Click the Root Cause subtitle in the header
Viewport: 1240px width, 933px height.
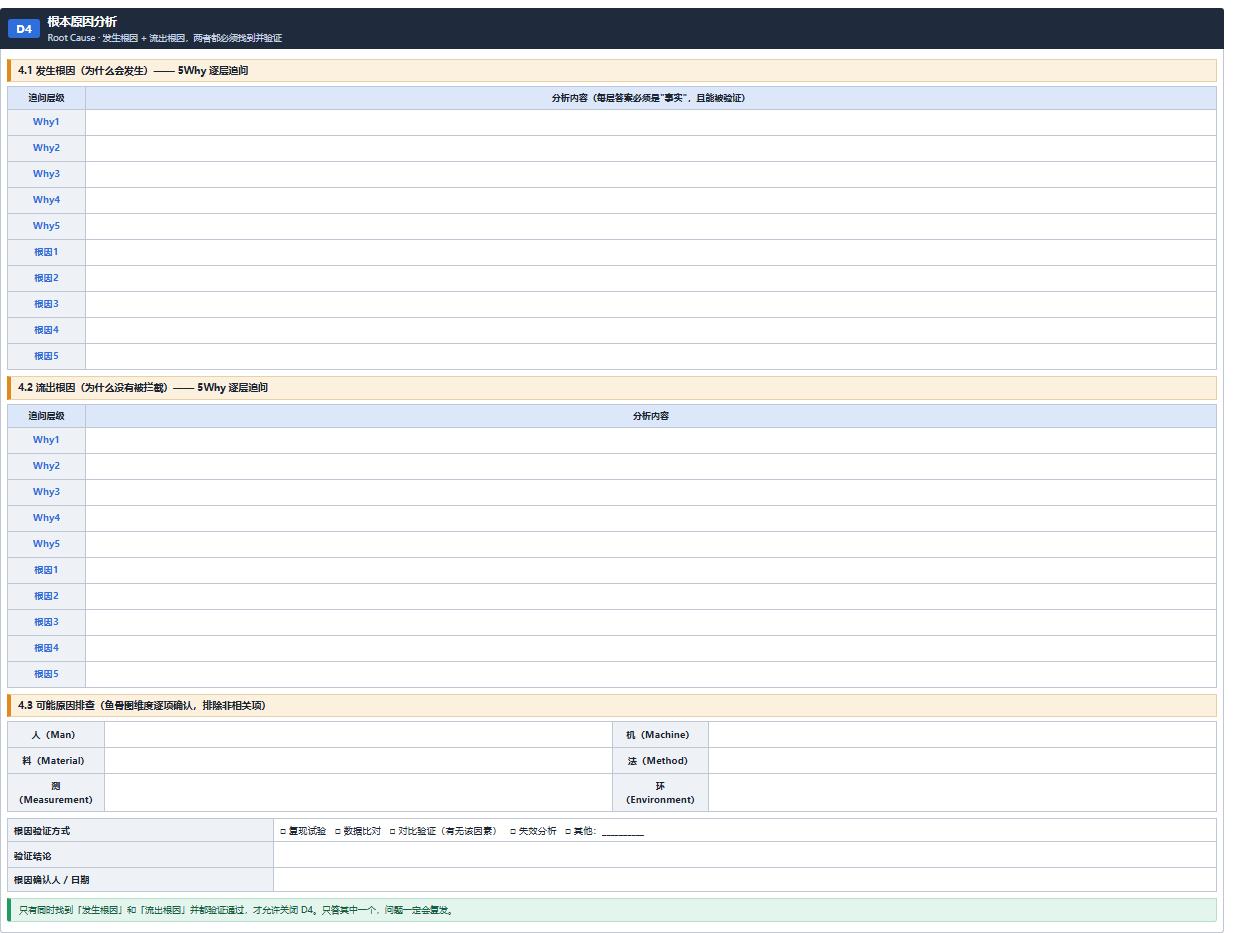click(x=165, y=38)
